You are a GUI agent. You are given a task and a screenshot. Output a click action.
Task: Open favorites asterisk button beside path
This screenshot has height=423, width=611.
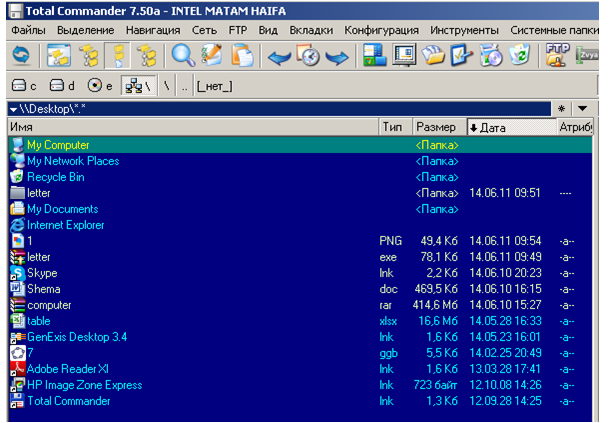point(561,108)
